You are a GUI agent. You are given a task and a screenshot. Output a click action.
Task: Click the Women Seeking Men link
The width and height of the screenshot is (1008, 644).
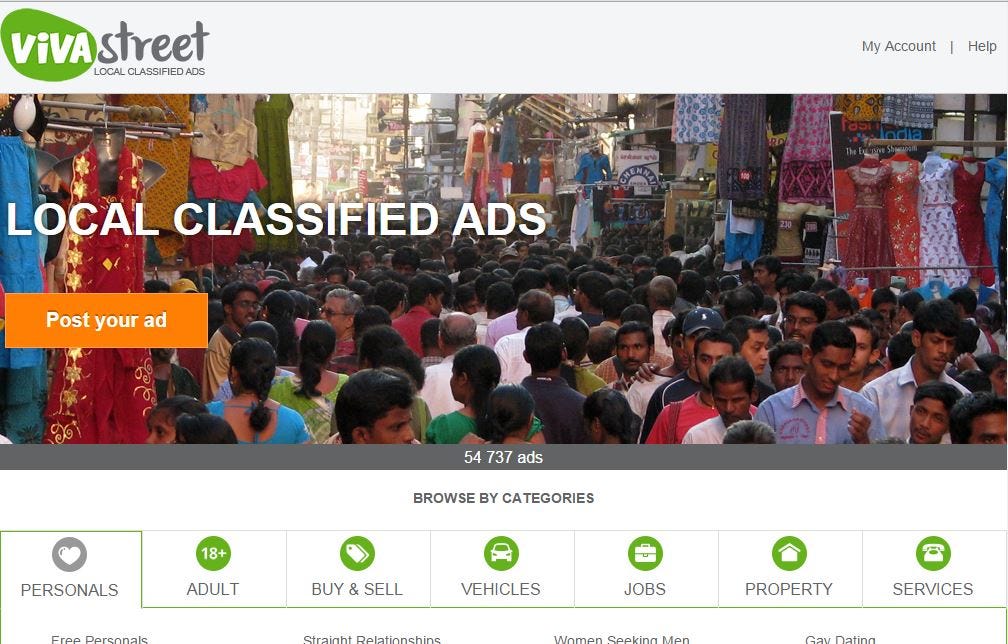click(x=622, y=639)
